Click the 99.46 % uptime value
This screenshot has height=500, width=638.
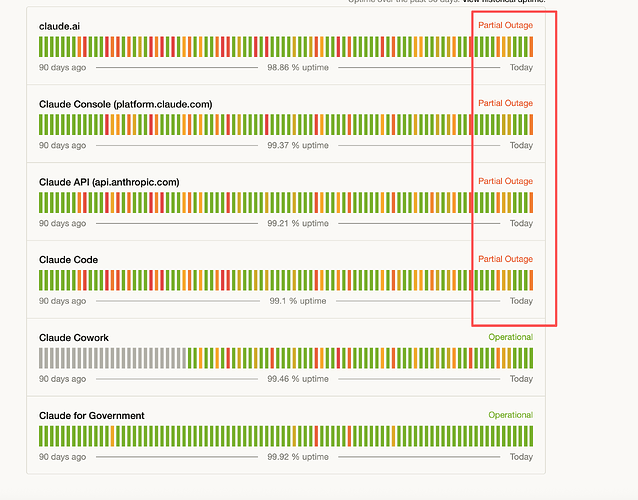pyautogui.click(x=298, y=379)
